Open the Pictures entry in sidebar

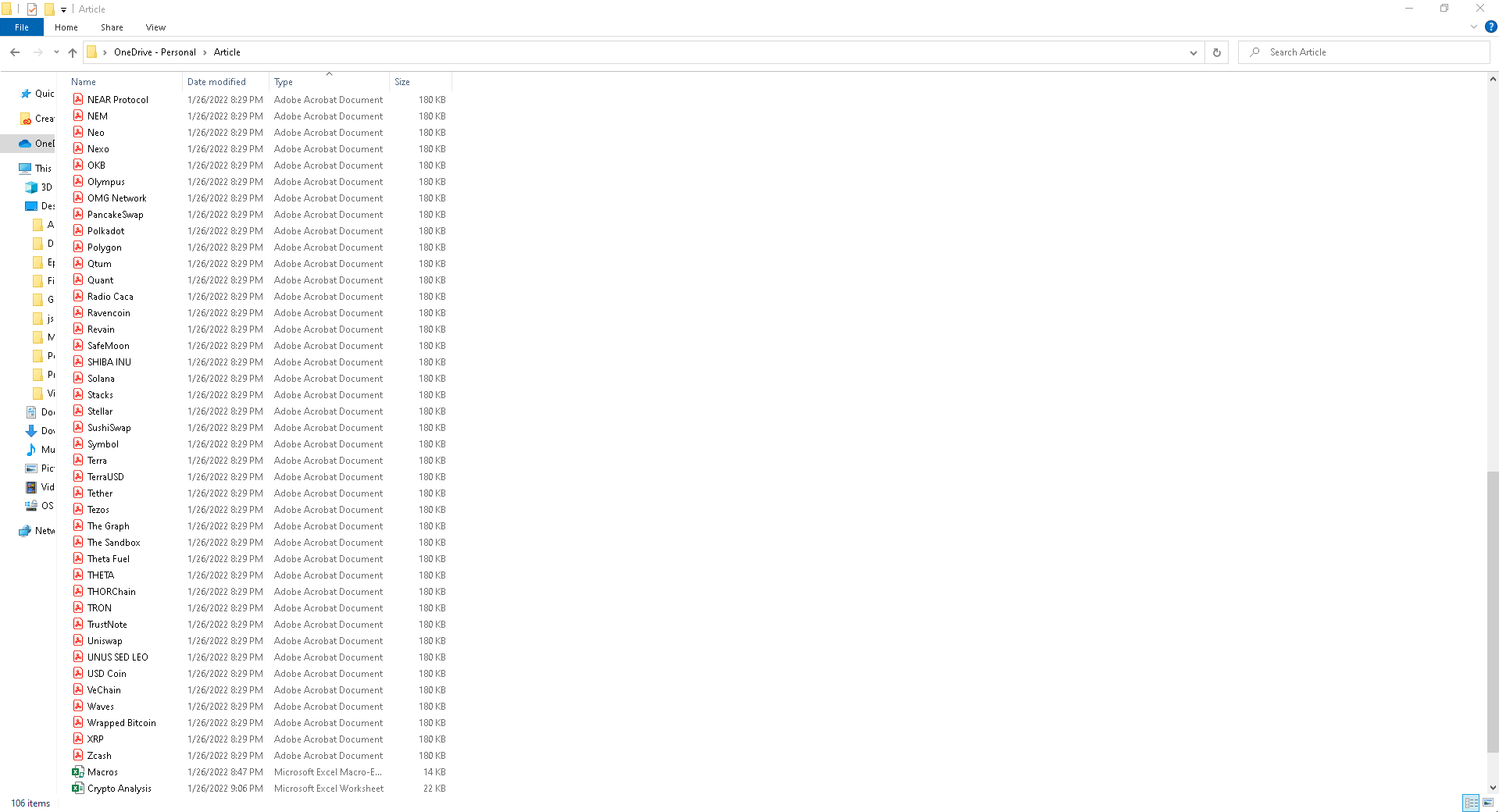tap(41, 468)
